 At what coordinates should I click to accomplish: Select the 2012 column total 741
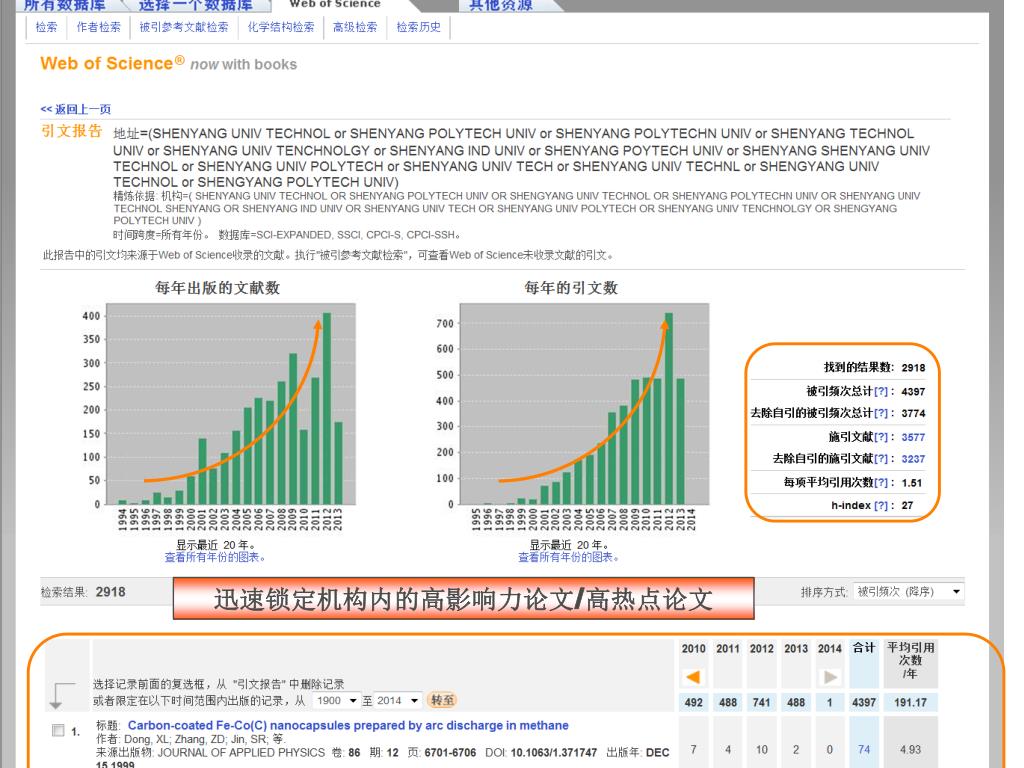click(x=761, y=703)
